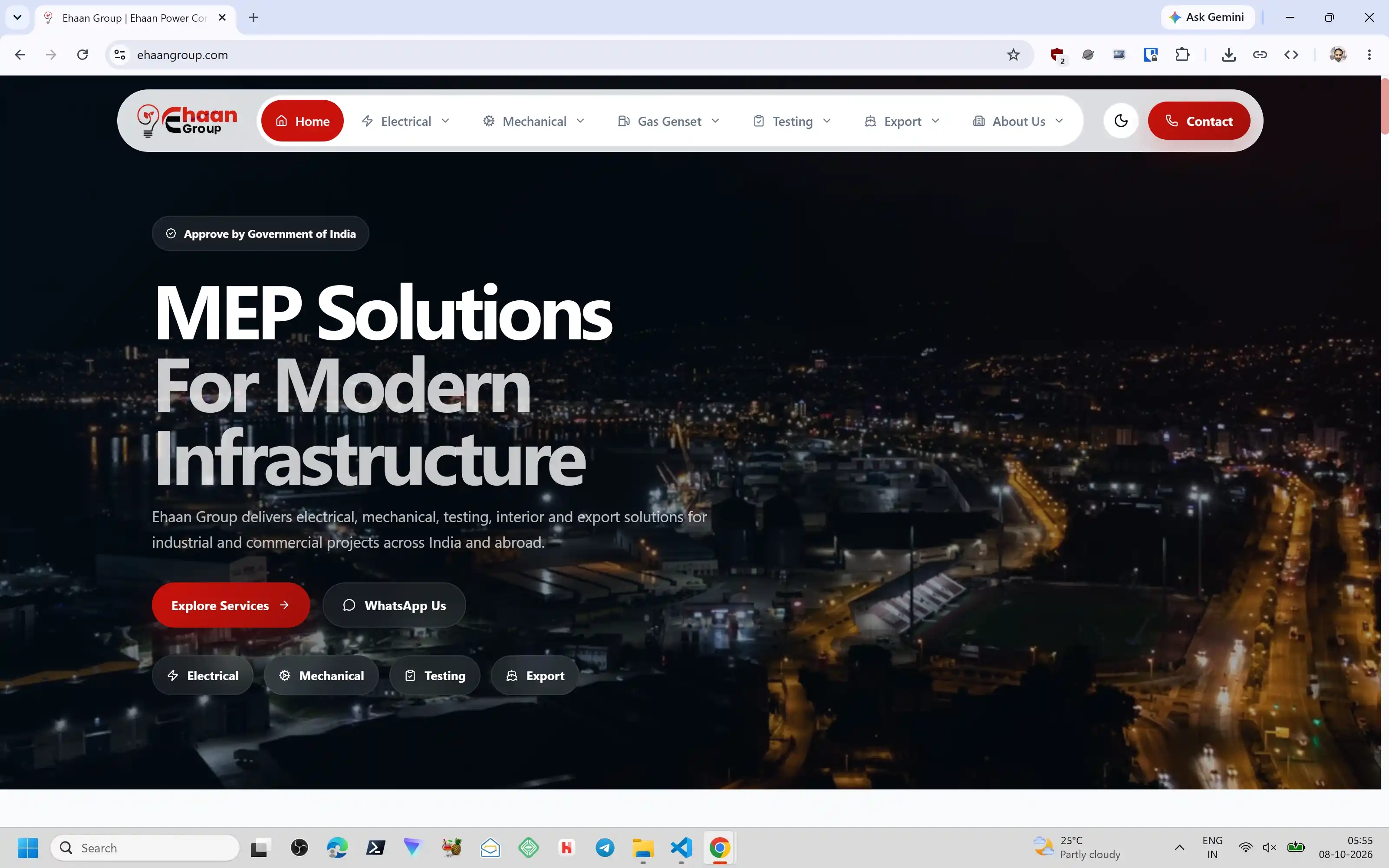Click Ask Gemini button
This screenshot has width=1389, height=868.
[1208, 17]
